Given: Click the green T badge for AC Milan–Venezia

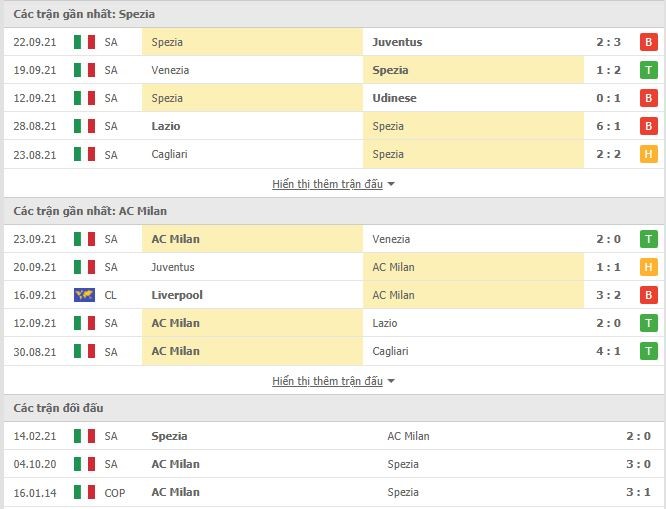Looking at the screenshot, I should point(648,239).
